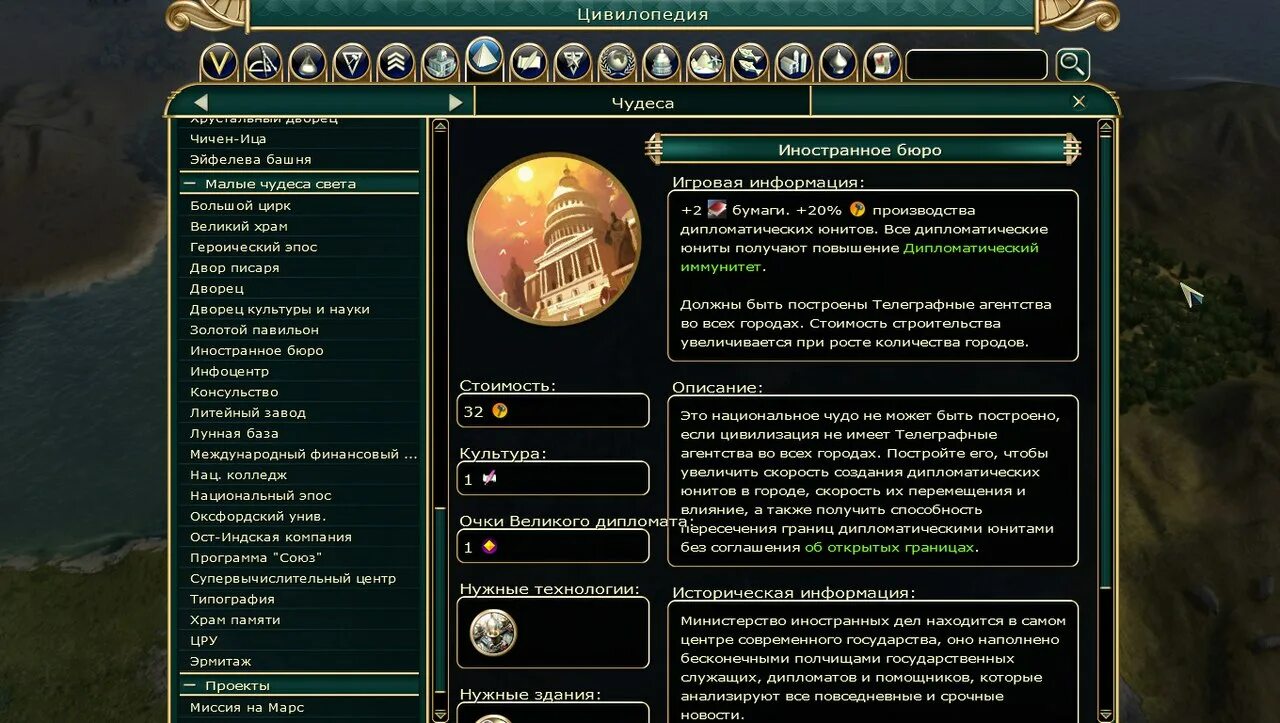Collapse the Проекты section

point(189,686)
